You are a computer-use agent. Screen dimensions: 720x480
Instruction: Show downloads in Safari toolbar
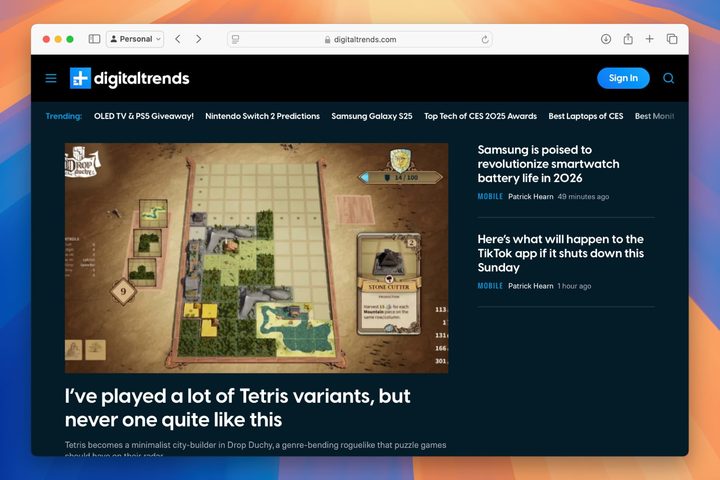pyautogui.click(x=606, y=39)
